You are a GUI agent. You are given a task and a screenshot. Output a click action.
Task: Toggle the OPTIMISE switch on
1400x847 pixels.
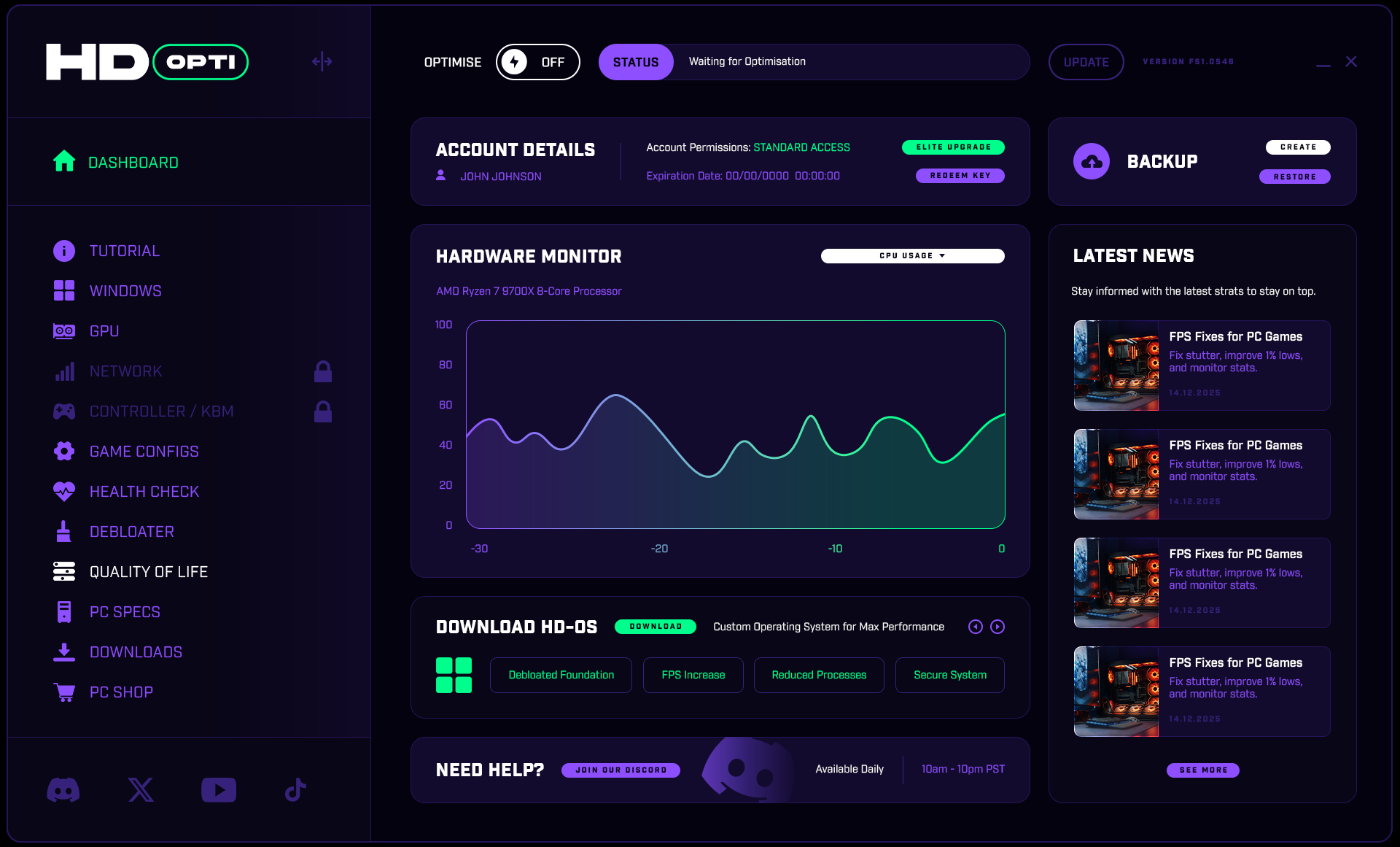(537, 62)
